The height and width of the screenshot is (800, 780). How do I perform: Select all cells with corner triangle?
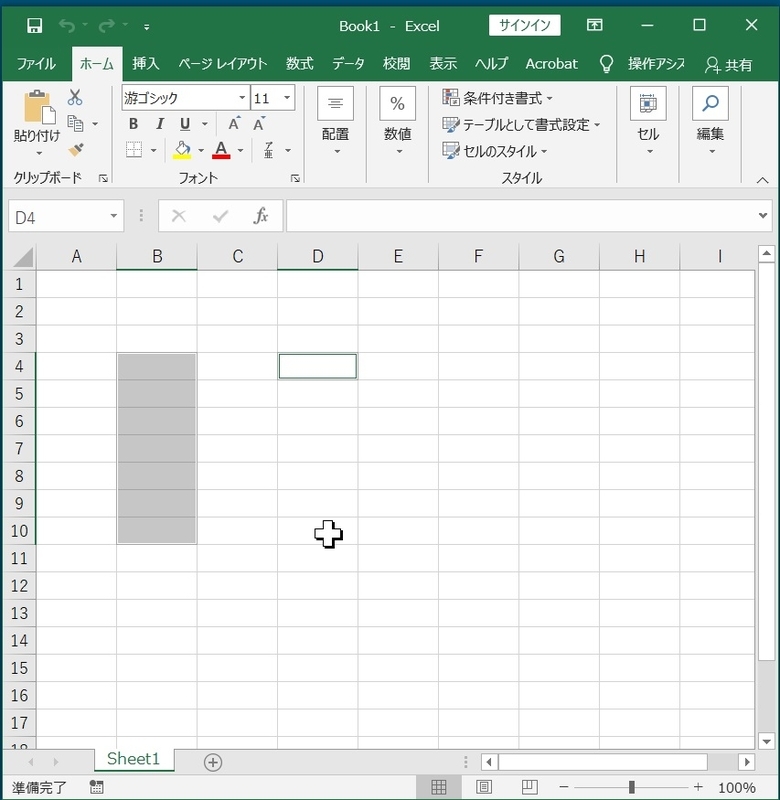tap(22, 257)
